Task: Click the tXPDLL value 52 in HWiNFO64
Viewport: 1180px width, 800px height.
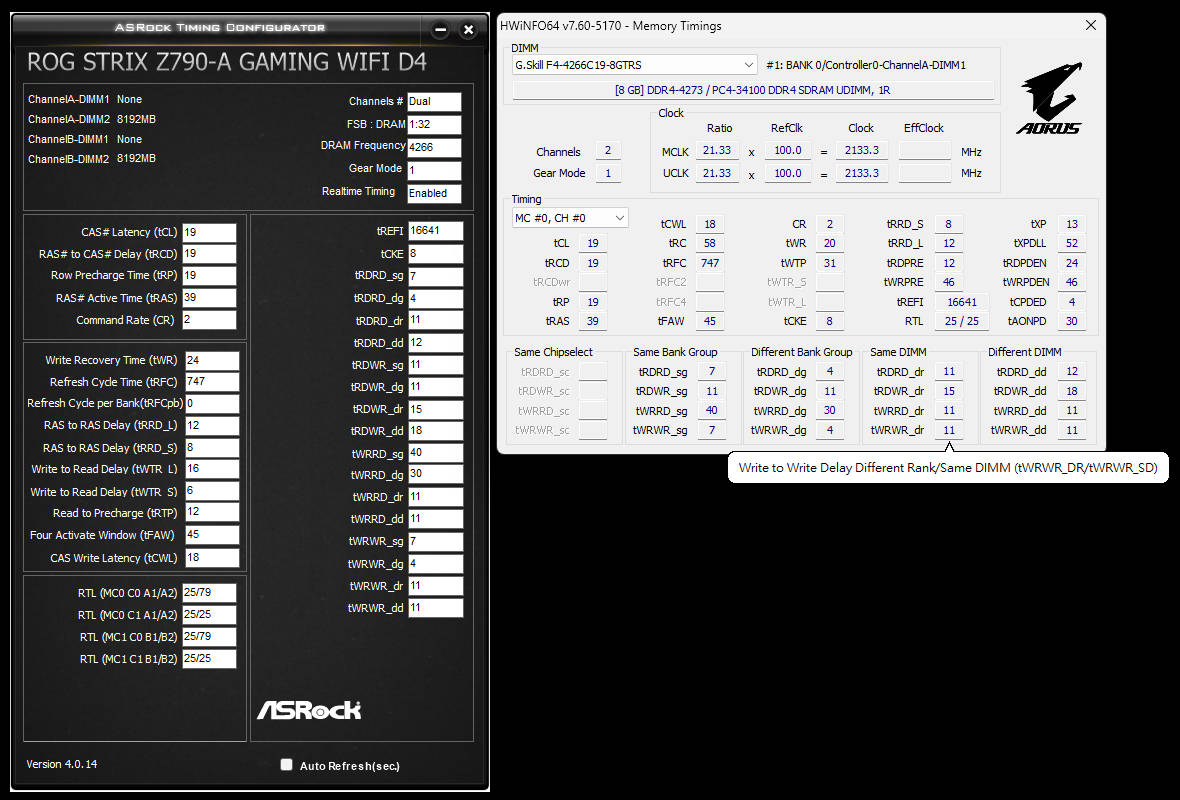Action: pyautogui.click(x=1072, y=244)
